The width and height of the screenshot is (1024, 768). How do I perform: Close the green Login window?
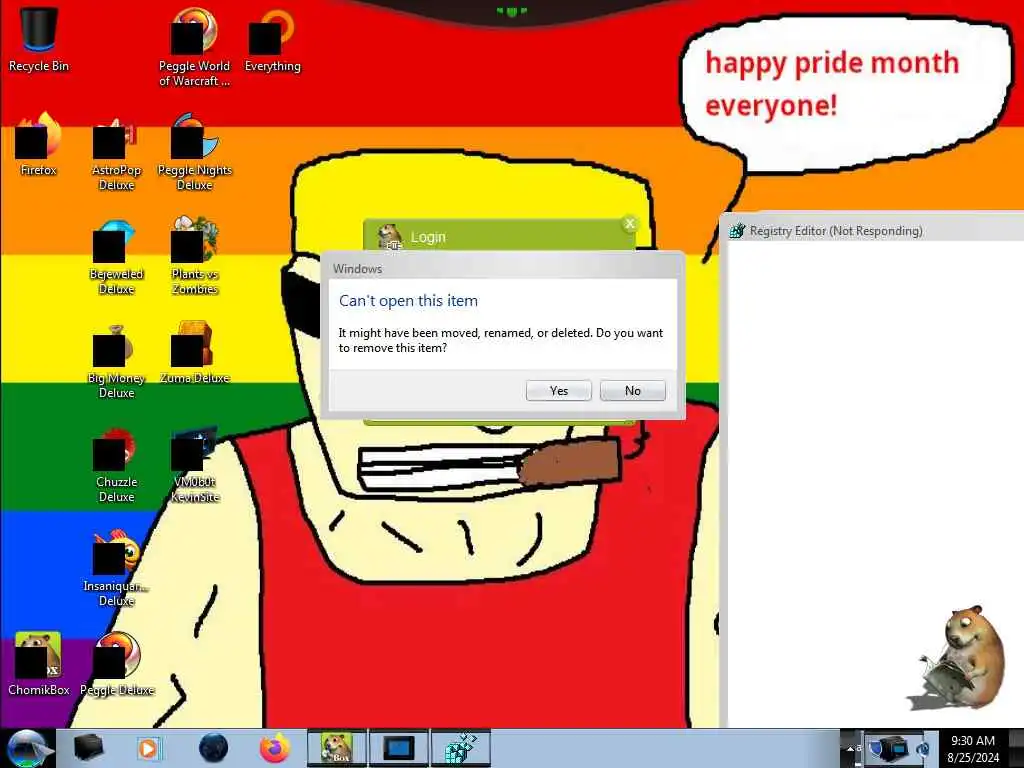click(x=630, y=224)
